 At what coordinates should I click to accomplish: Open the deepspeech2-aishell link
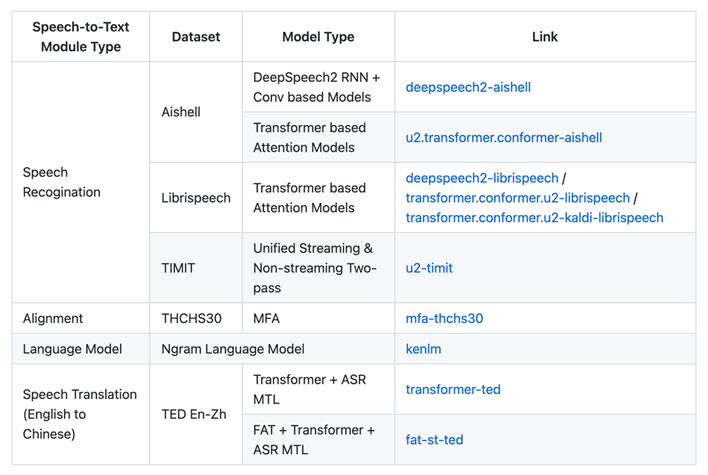tap(467, 87)
